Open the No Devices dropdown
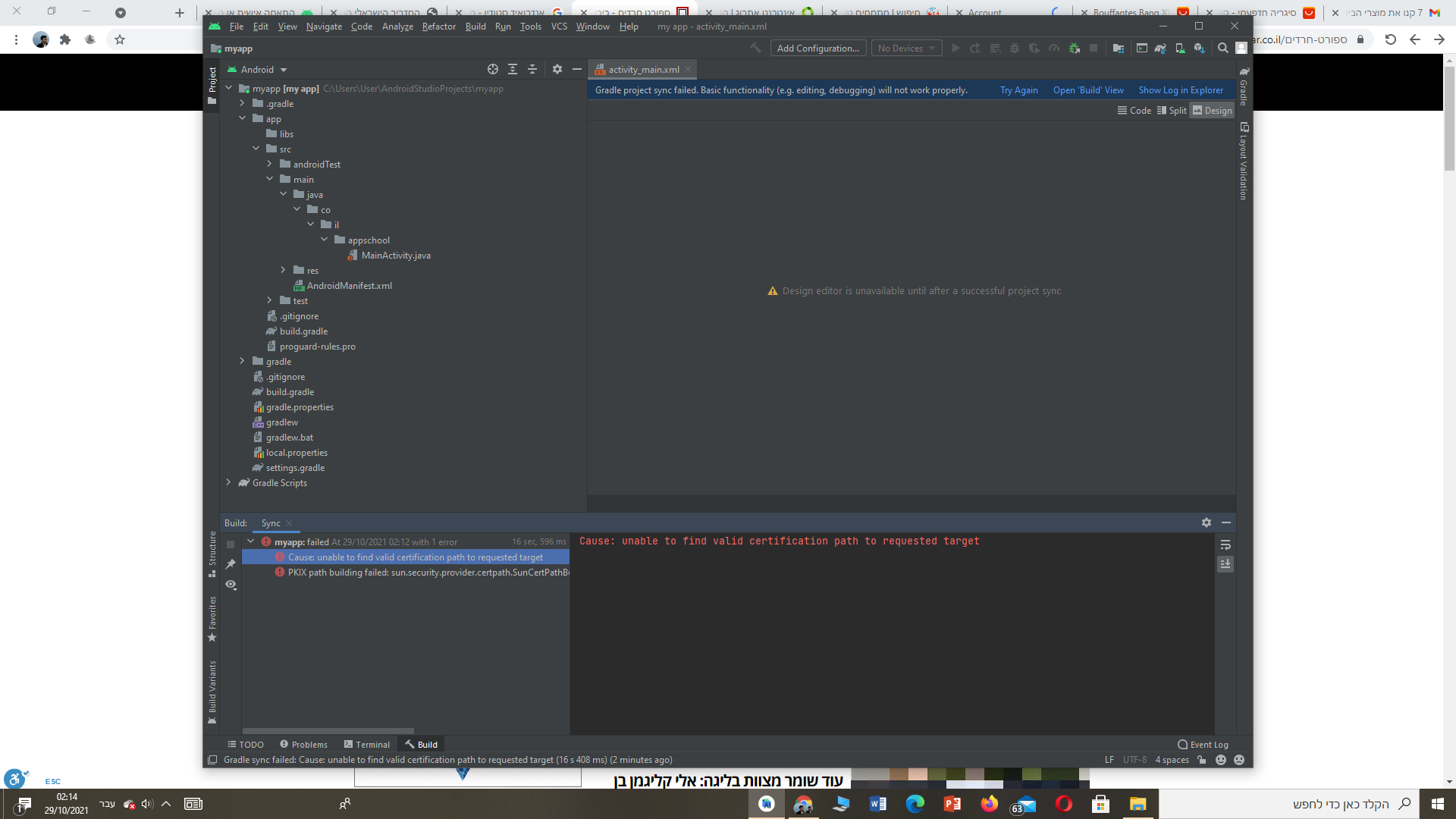This screenshot has height=819, width=1456. (x=906, y=49)
